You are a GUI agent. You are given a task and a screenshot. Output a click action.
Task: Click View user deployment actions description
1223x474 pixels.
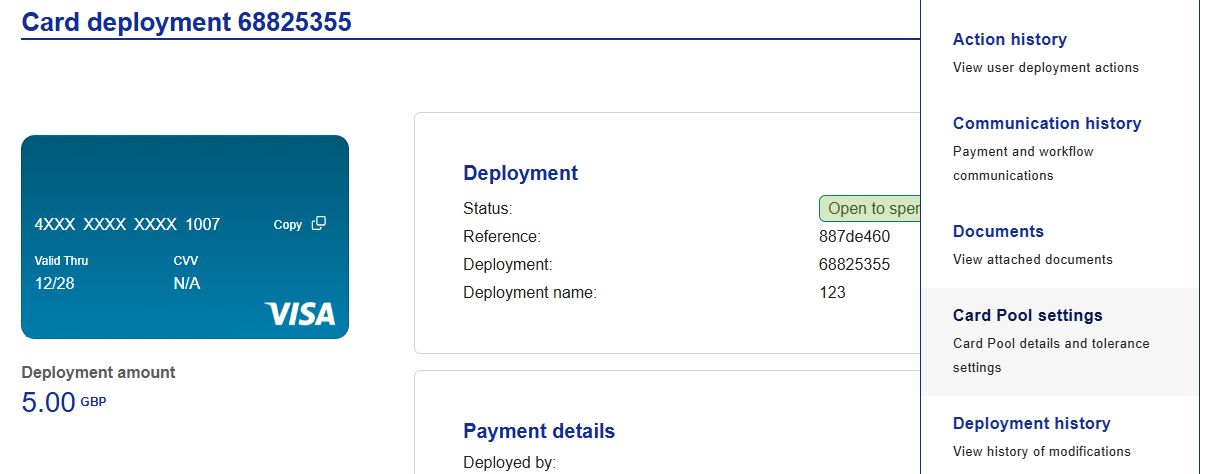[x=1046, y=68]
